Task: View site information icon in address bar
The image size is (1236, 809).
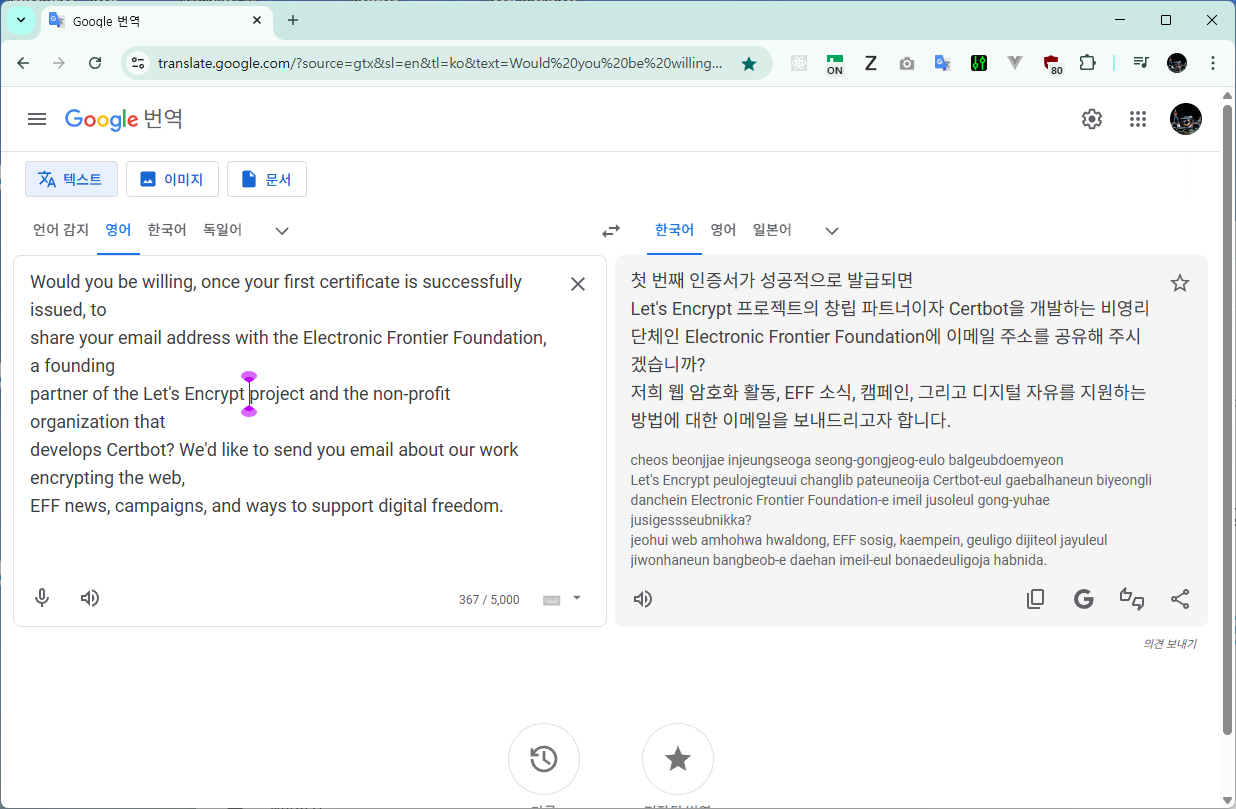Action: coord(138,63)
